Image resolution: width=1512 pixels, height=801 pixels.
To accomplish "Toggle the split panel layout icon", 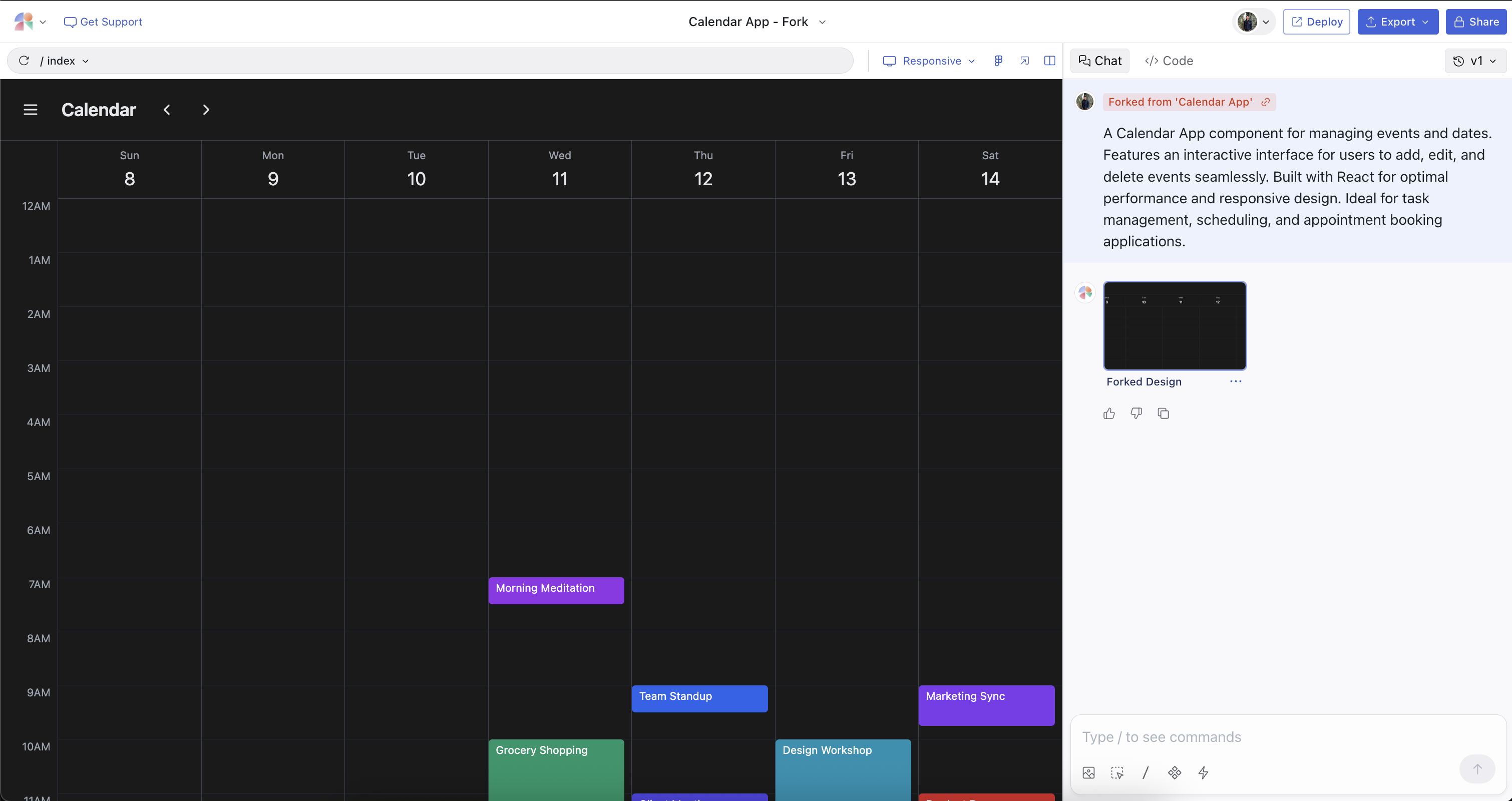I will click(x=1049, y=61).
